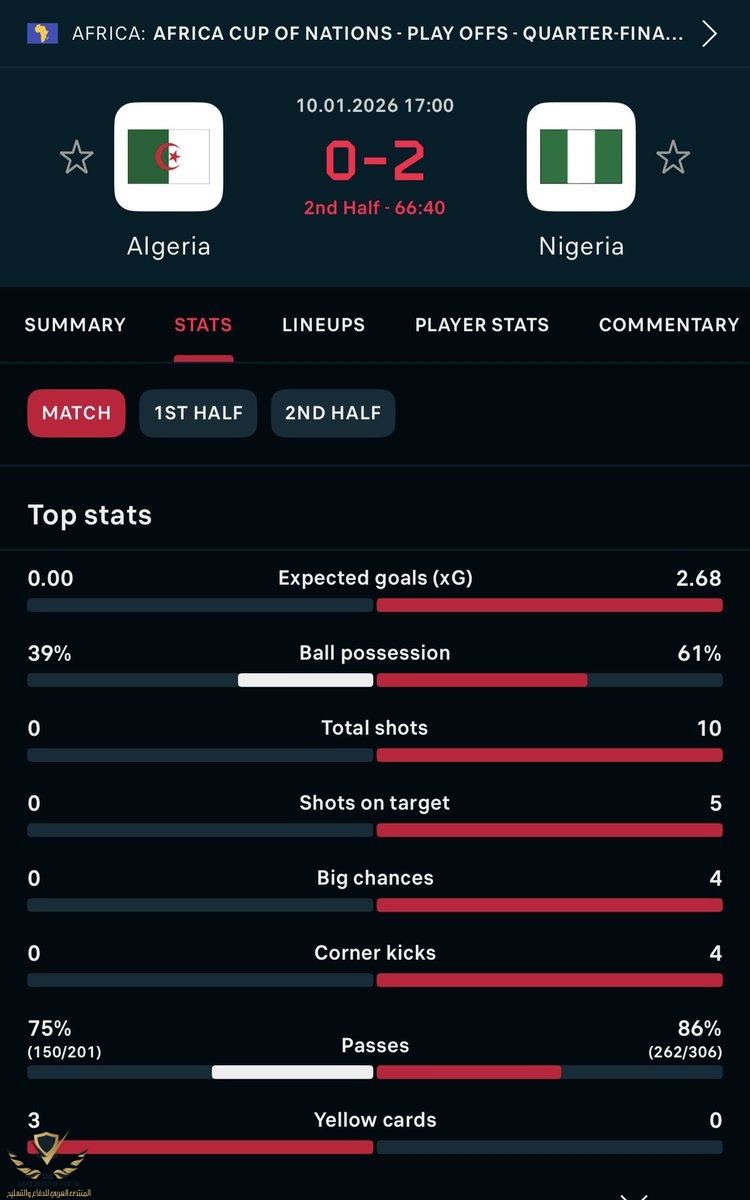Viewport: 750px width, 1200px height.
Task: Click the Algeria team name
Action: 168,246
